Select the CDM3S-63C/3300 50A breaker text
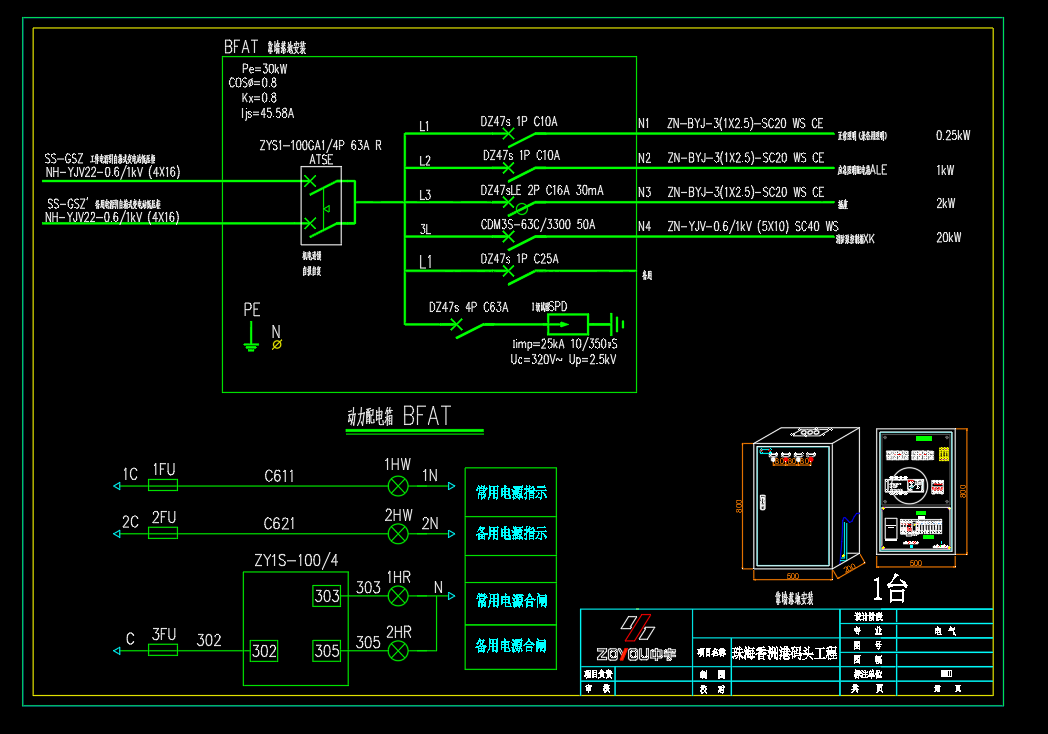 click(538, 225)
